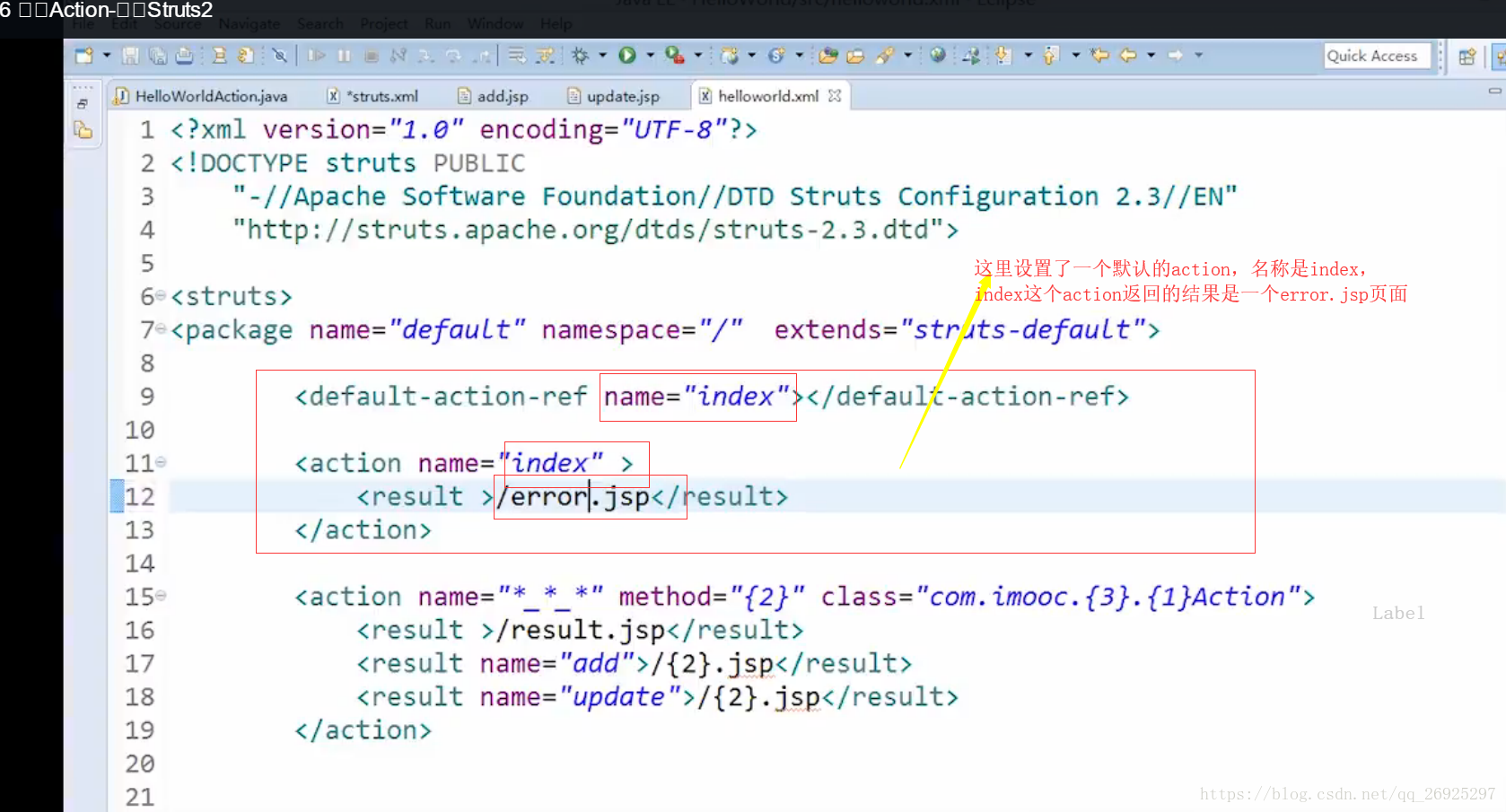Expand the Debug dropdown arrow
The image size is (1506, 812).
pyautogui.click(x=602, y=56)
